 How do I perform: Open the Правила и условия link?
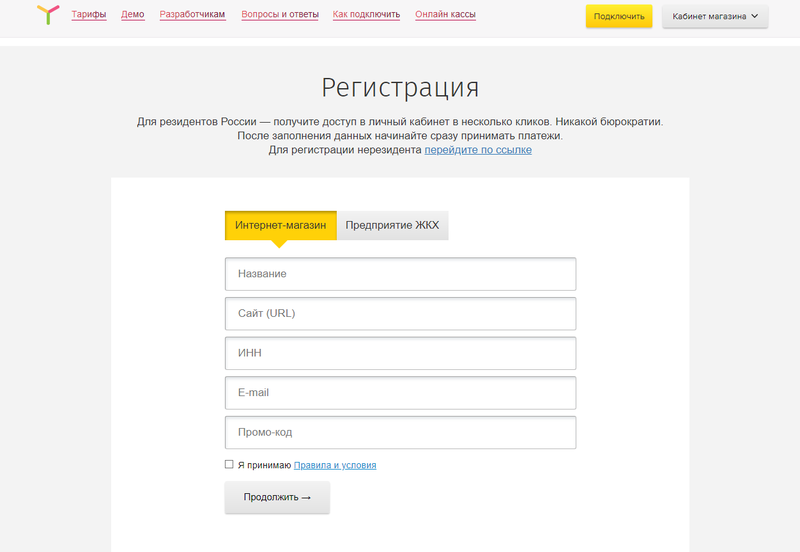point(335,465)
